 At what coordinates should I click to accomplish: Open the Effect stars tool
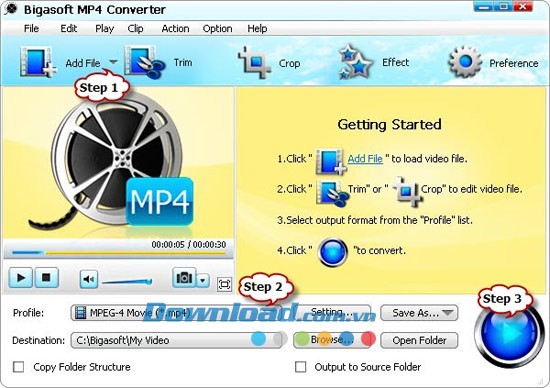pyautogui.click(x=355, y=62)
